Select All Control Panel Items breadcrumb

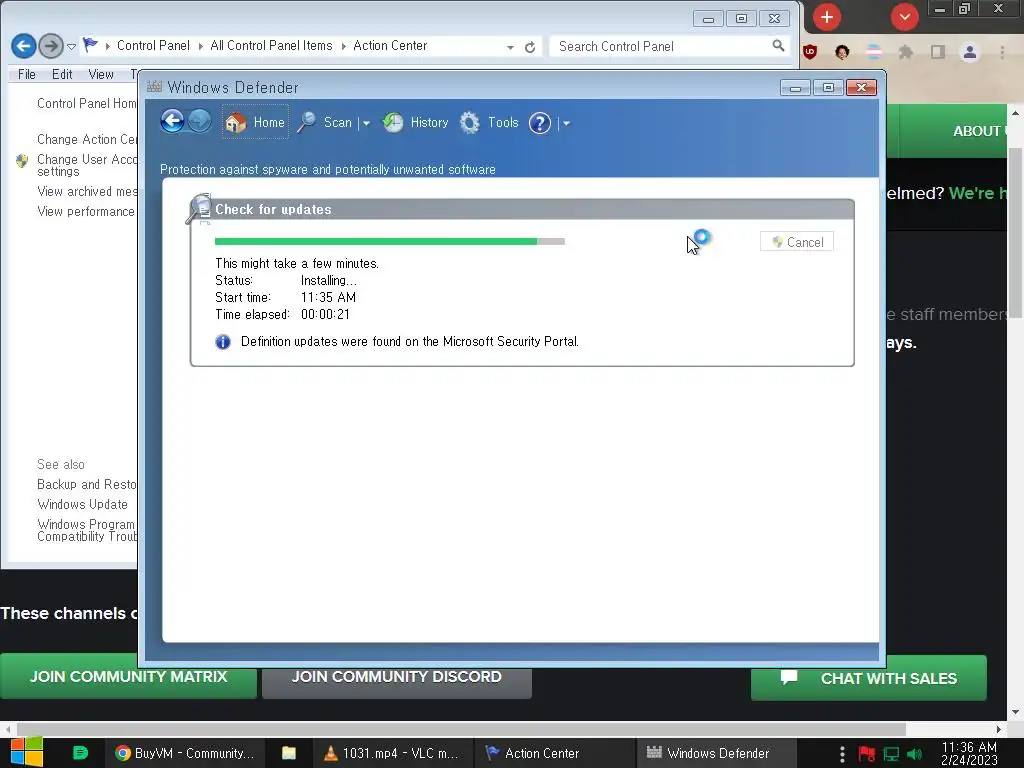pos(271,46)
